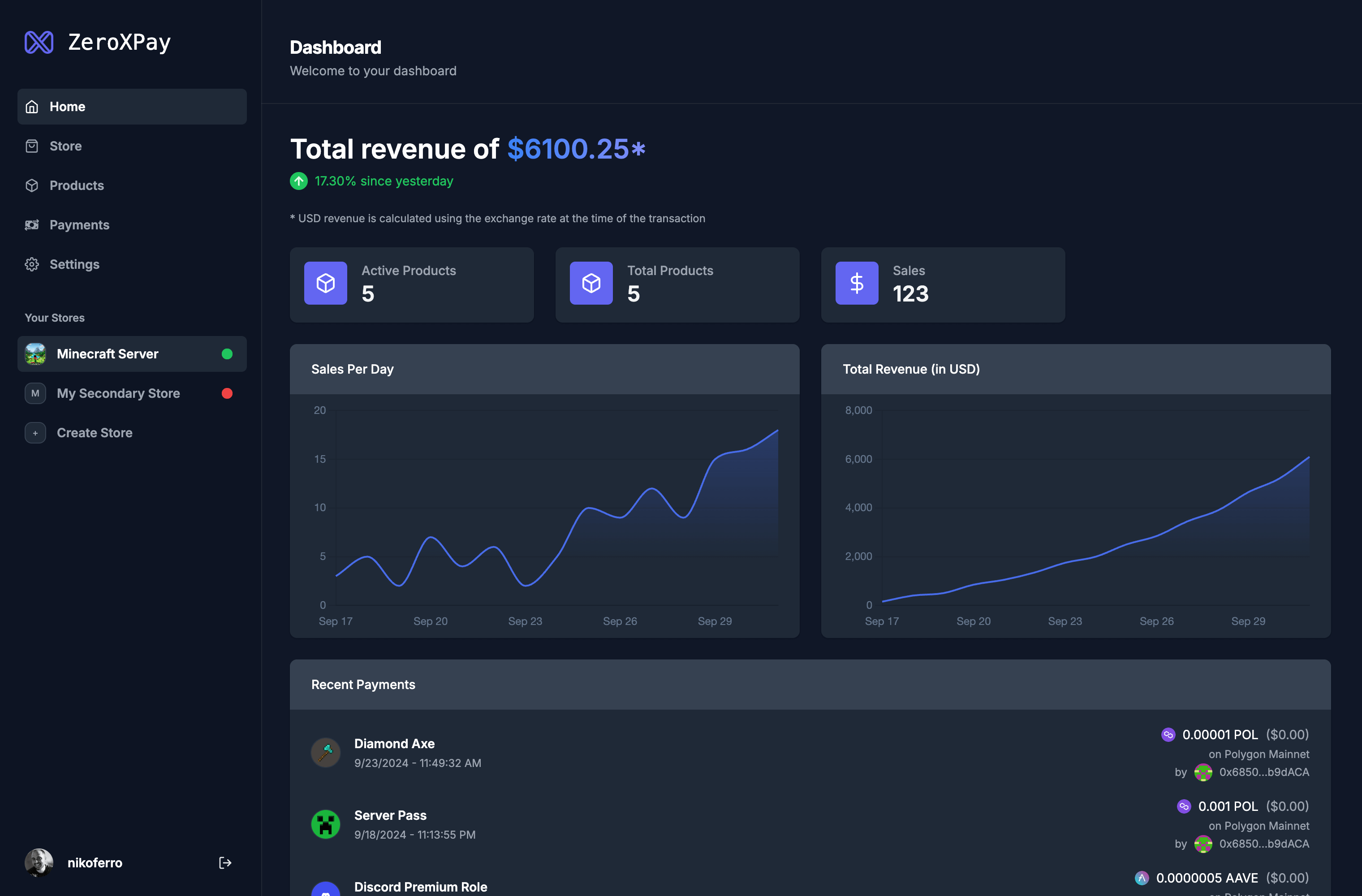
Task: Click the Payments banknote icon
Action: click(x=32, y=225)
